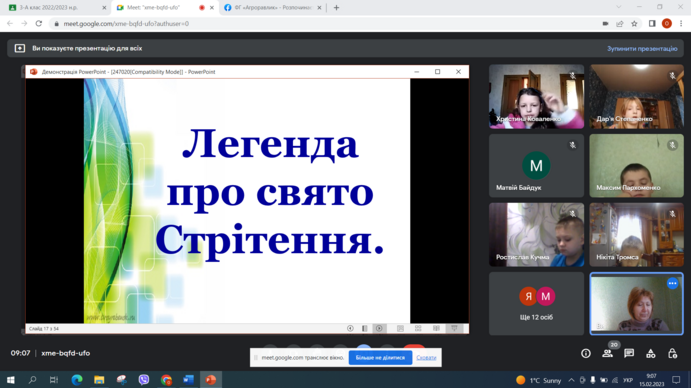Expand the tab search chevron
The height and width of the screenshot is (388, 691).
pyautogui.click(x=619, y=7)
